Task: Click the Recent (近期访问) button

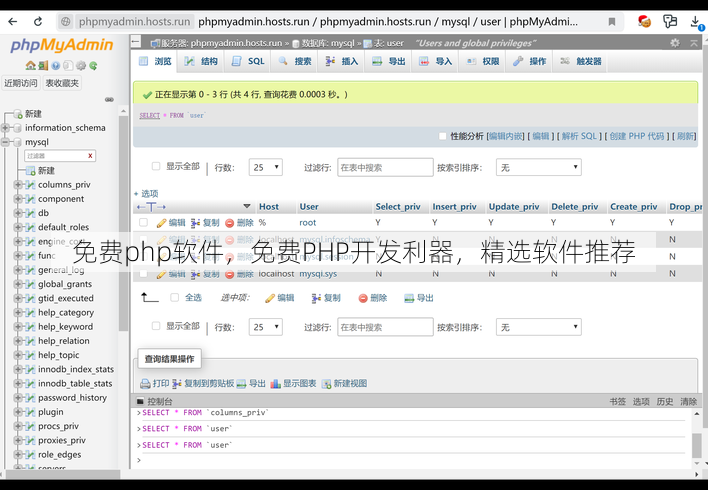Action: click(x=21, y=83)
